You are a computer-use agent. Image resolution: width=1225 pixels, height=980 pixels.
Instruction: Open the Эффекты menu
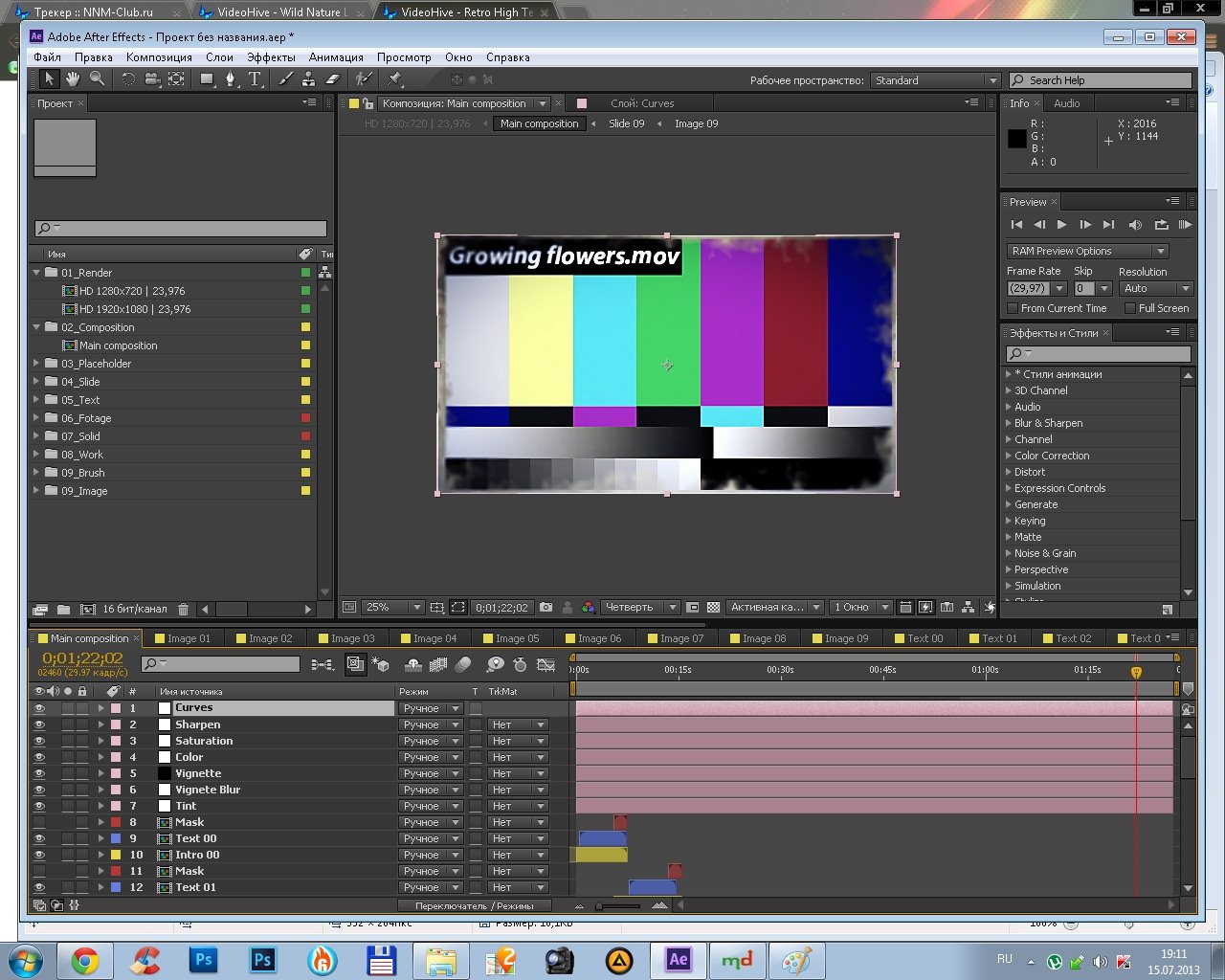tap(271, 57)
